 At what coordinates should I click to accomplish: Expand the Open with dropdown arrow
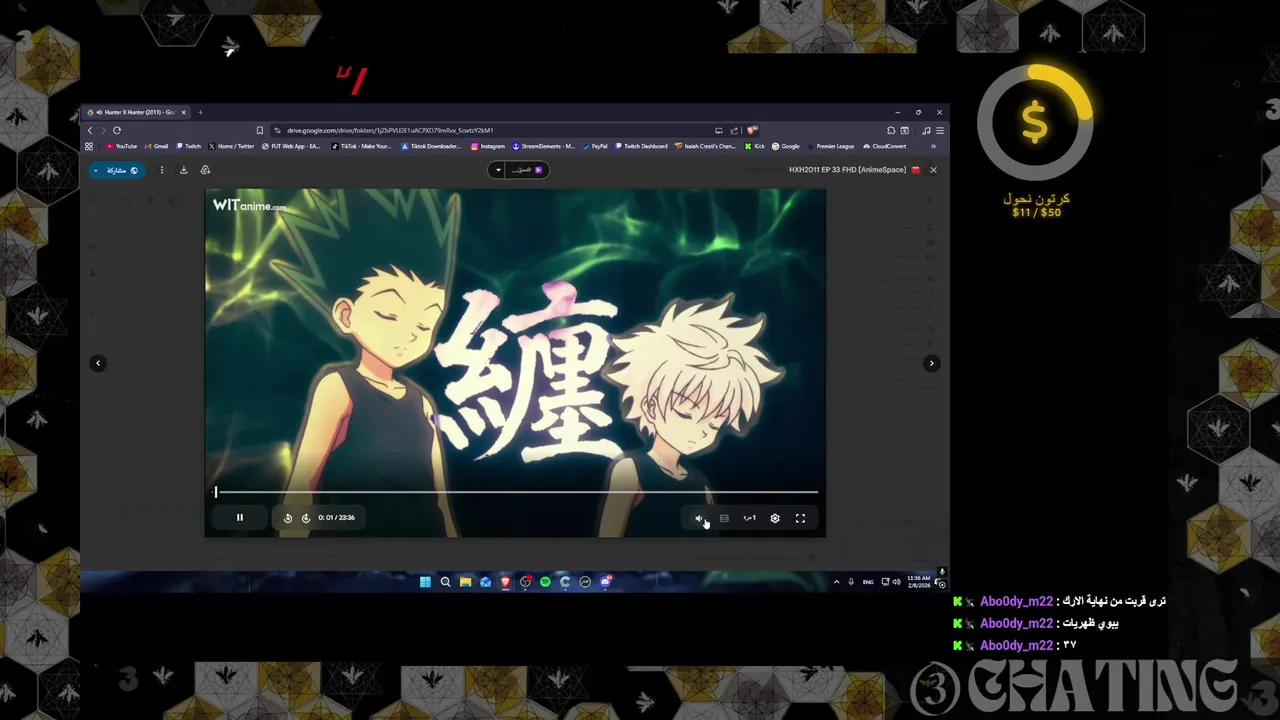[x=498, y=170]
